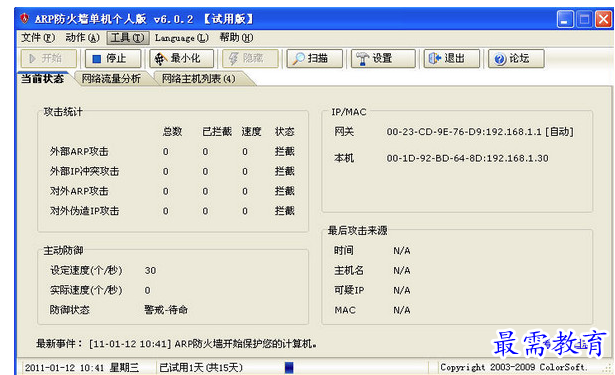Click the 外部IP冲突攻击 row label

click(x=84, y=171)
